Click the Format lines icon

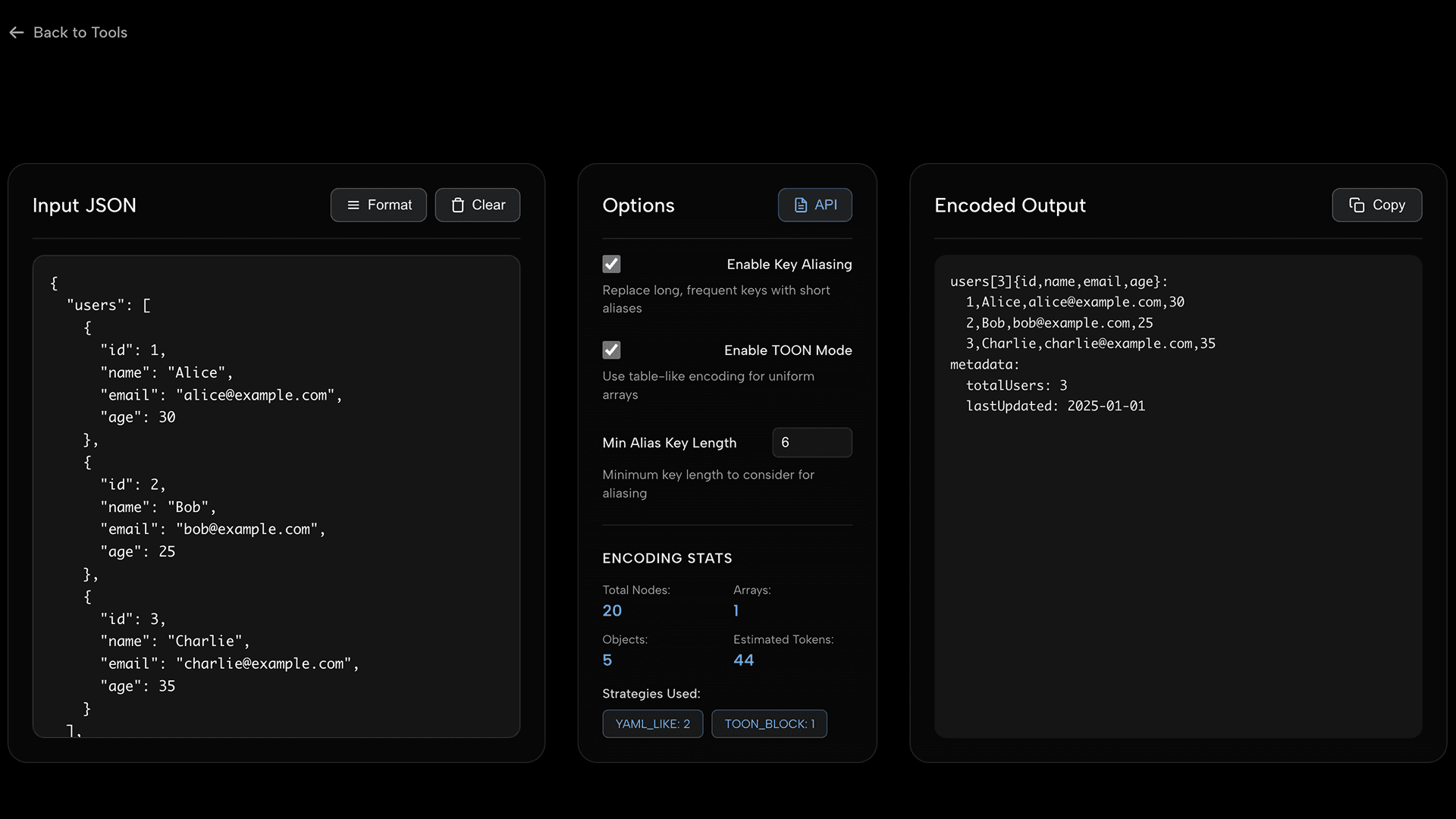[x=353, y=206]
